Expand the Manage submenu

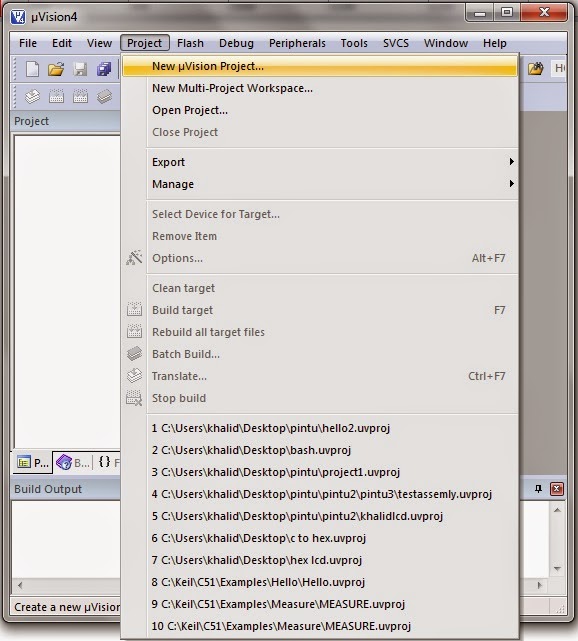320,184
